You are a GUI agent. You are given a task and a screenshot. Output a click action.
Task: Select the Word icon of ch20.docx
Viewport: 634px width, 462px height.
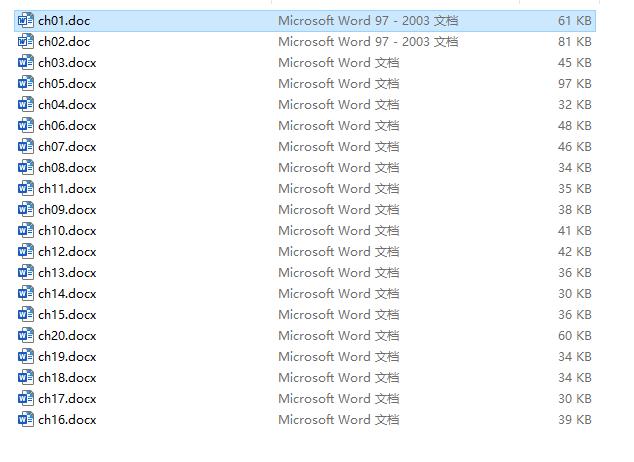point(25,335)
